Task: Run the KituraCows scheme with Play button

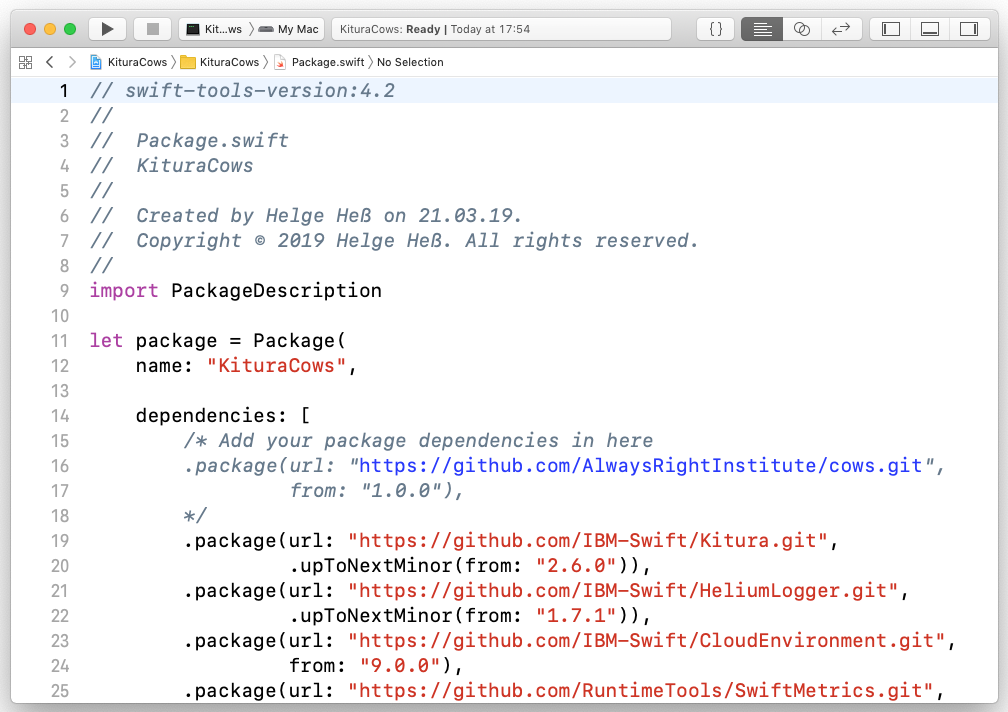Action: click(x=107, y=29)
